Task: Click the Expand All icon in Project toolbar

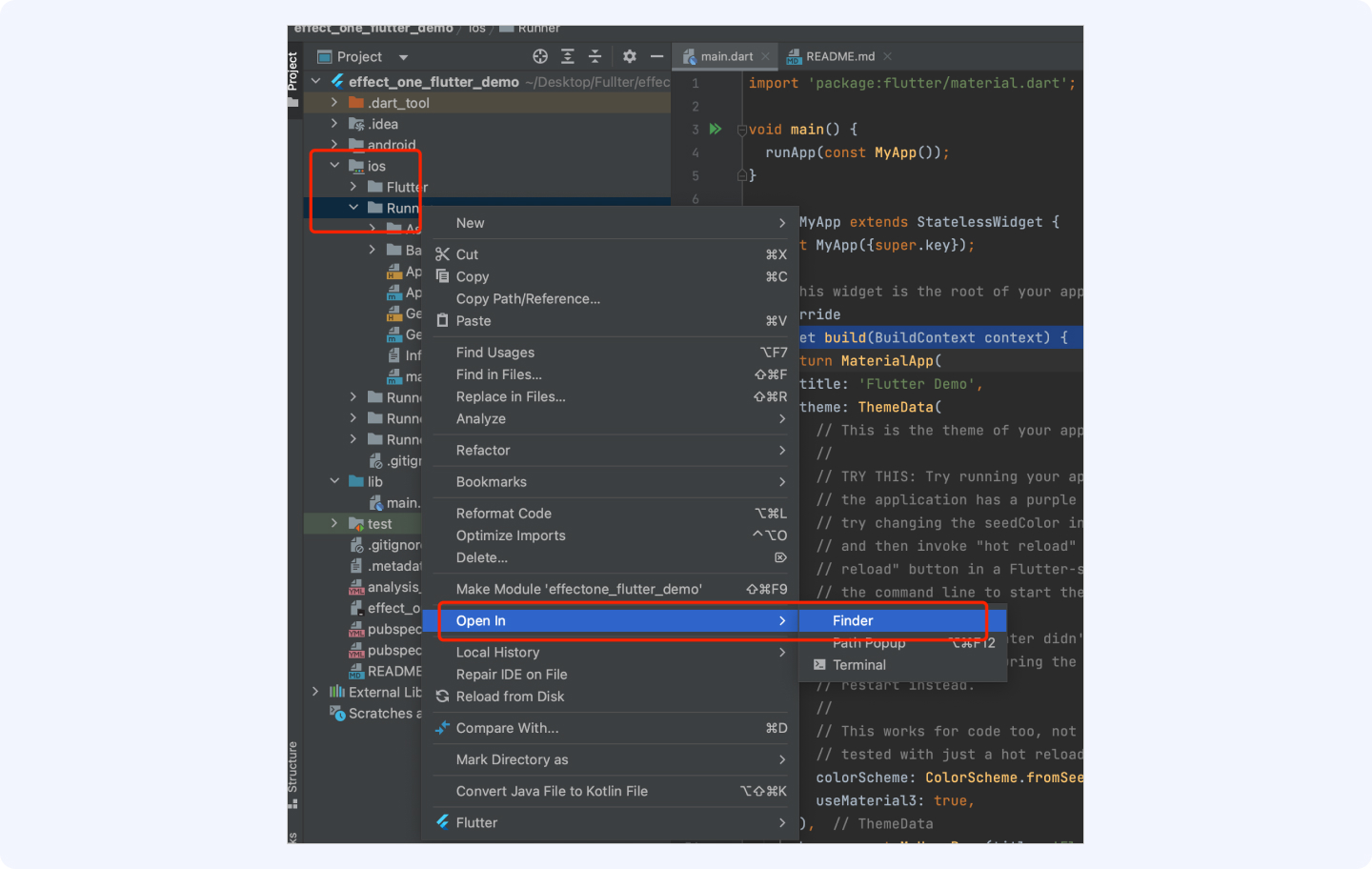Action: [568, 56]
